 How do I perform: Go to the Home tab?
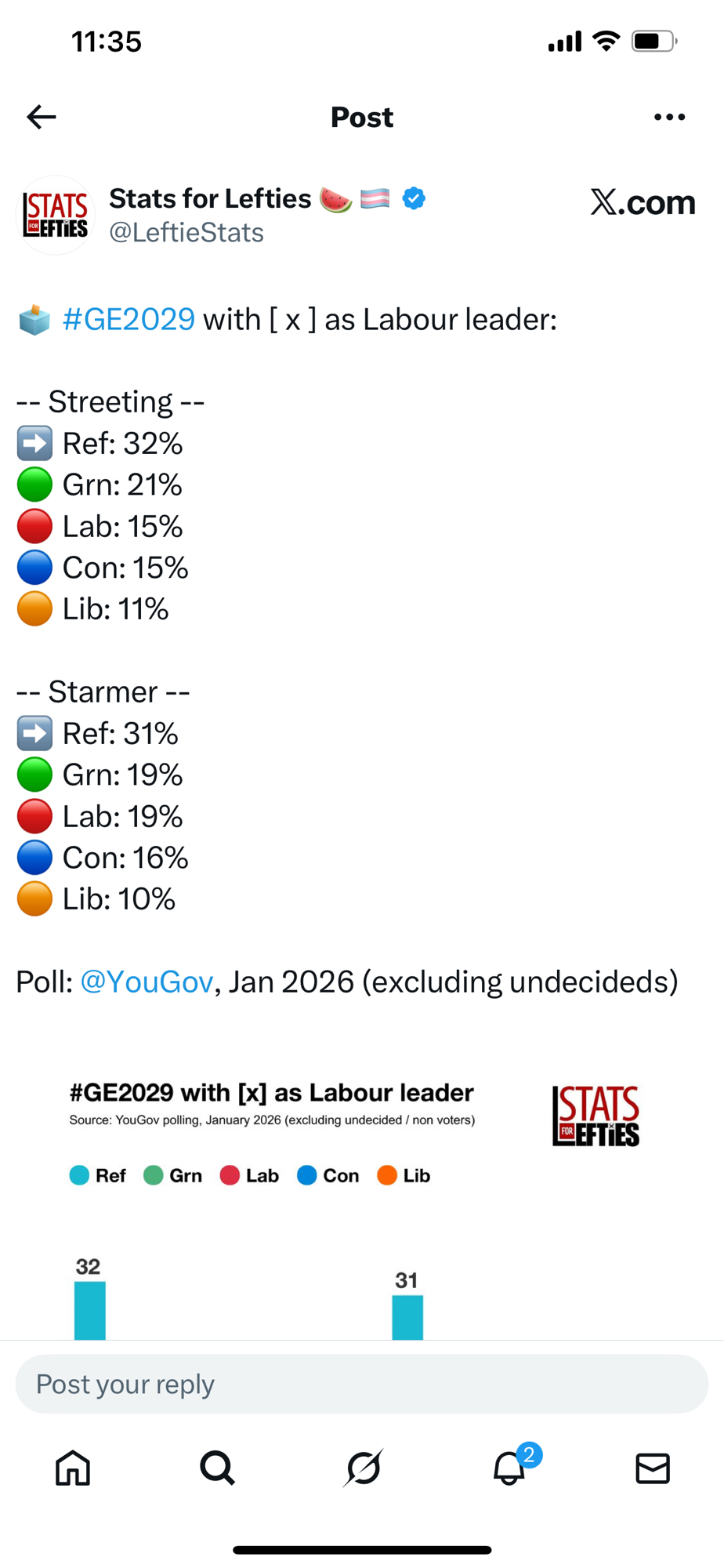(73, 1468)
